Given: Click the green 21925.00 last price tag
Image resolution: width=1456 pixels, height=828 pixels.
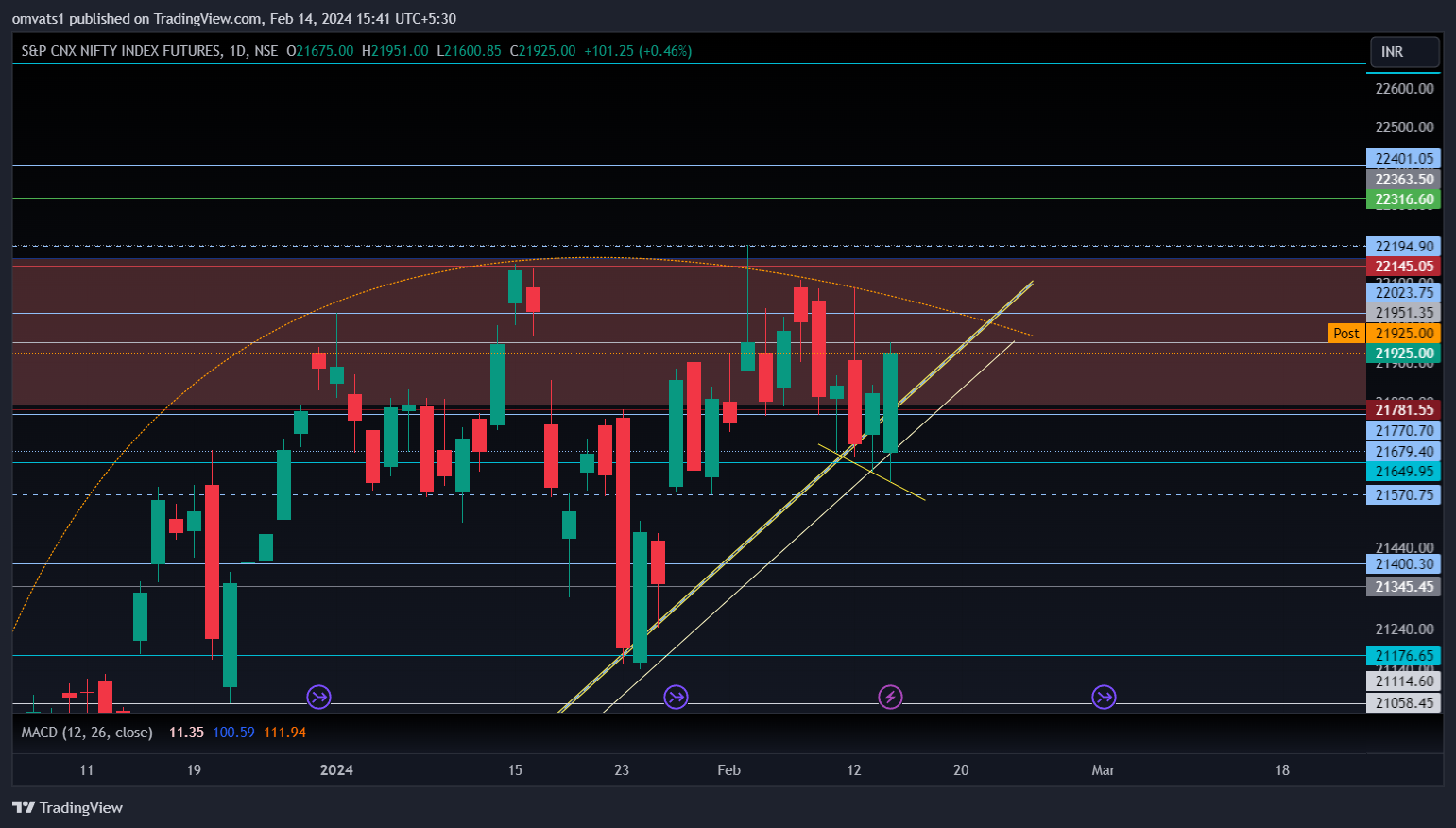Looking at the screenshot, I should [x=1403, y=354].
